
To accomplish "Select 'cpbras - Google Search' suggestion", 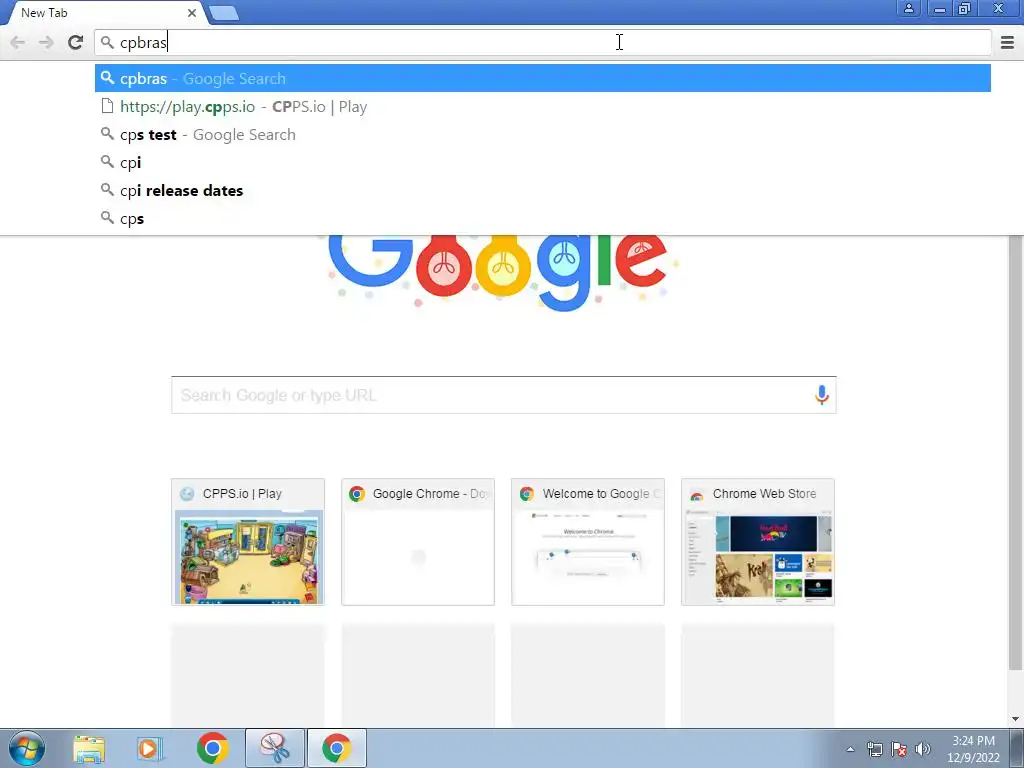I will pyautogui.click(x=543, y=78).
